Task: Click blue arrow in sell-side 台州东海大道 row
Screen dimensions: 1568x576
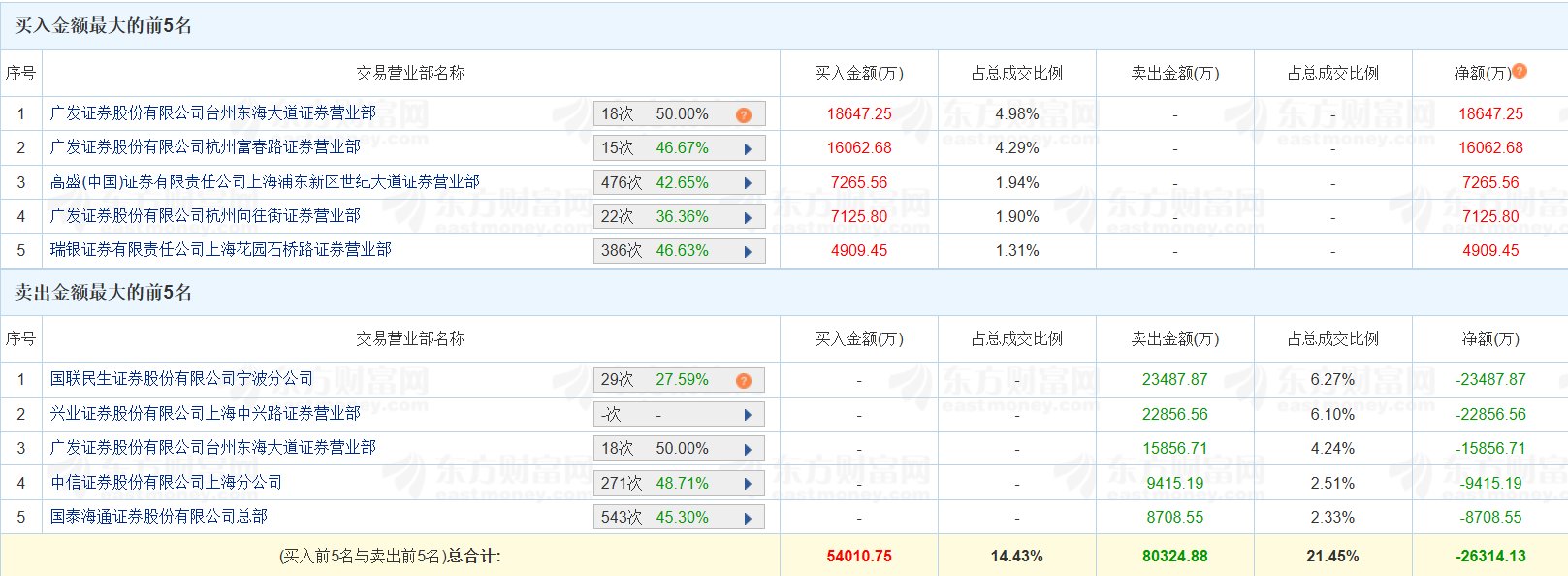Action: coord(748,450)
